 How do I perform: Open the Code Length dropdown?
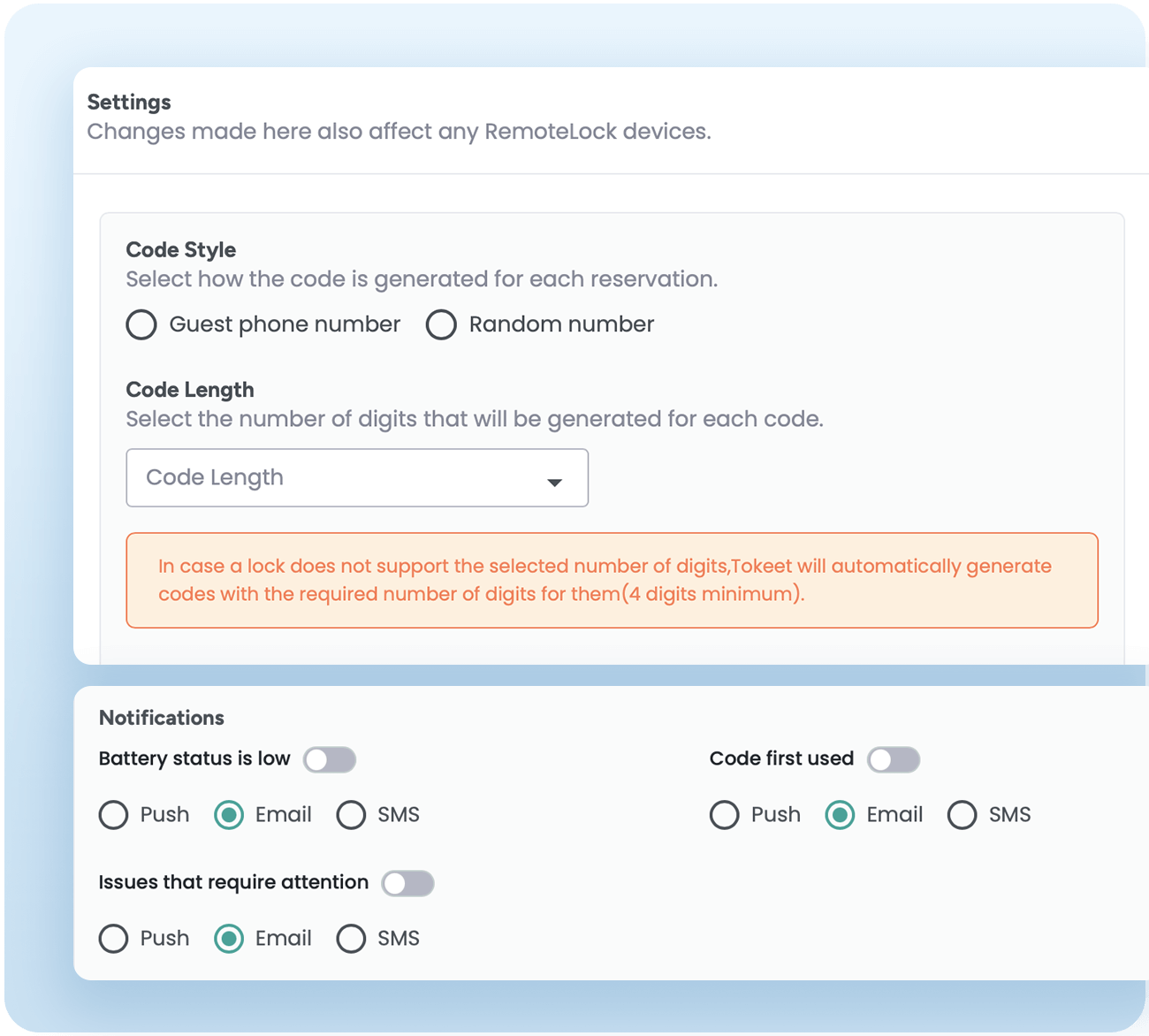(356, 477)
